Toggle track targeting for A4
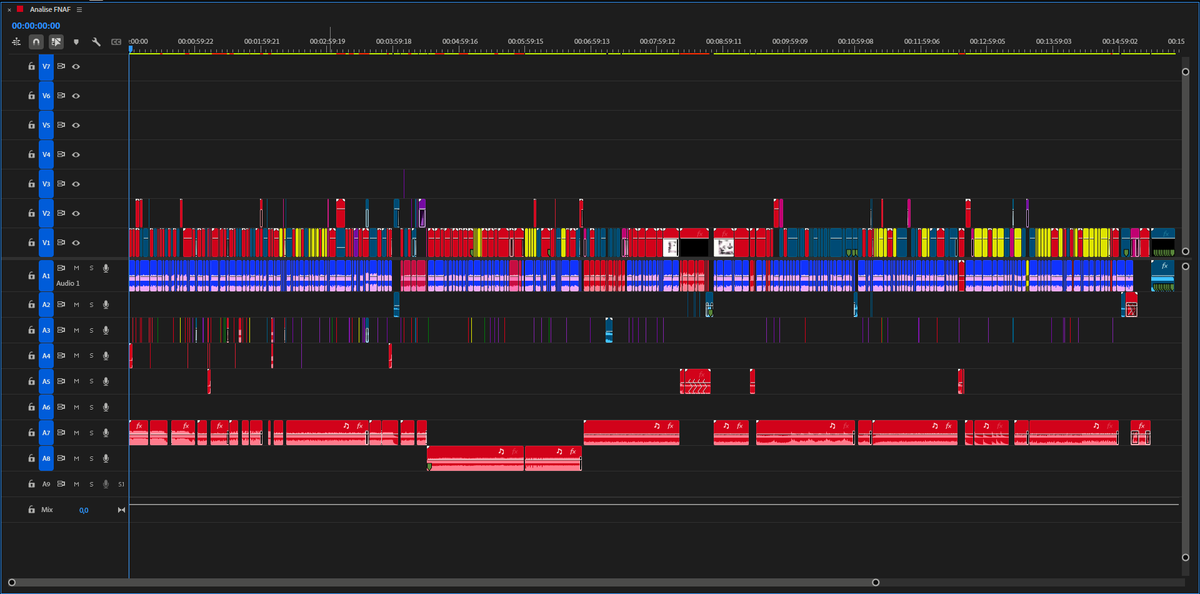The height and width of the screenshot is (594, 1200). (x=46, y=356)
